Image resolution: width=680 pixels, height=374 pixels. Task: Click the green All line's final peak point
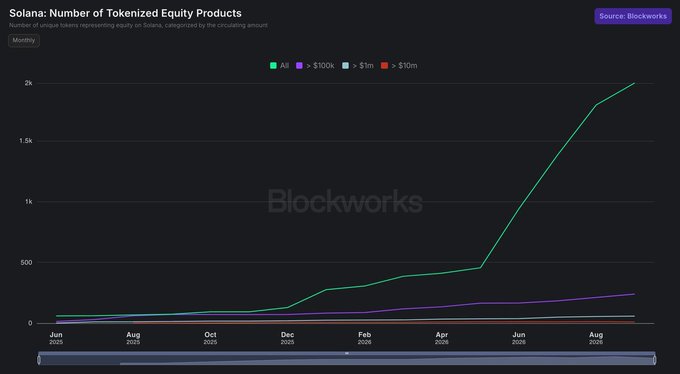pyautogui.click(x=634, y=83)
